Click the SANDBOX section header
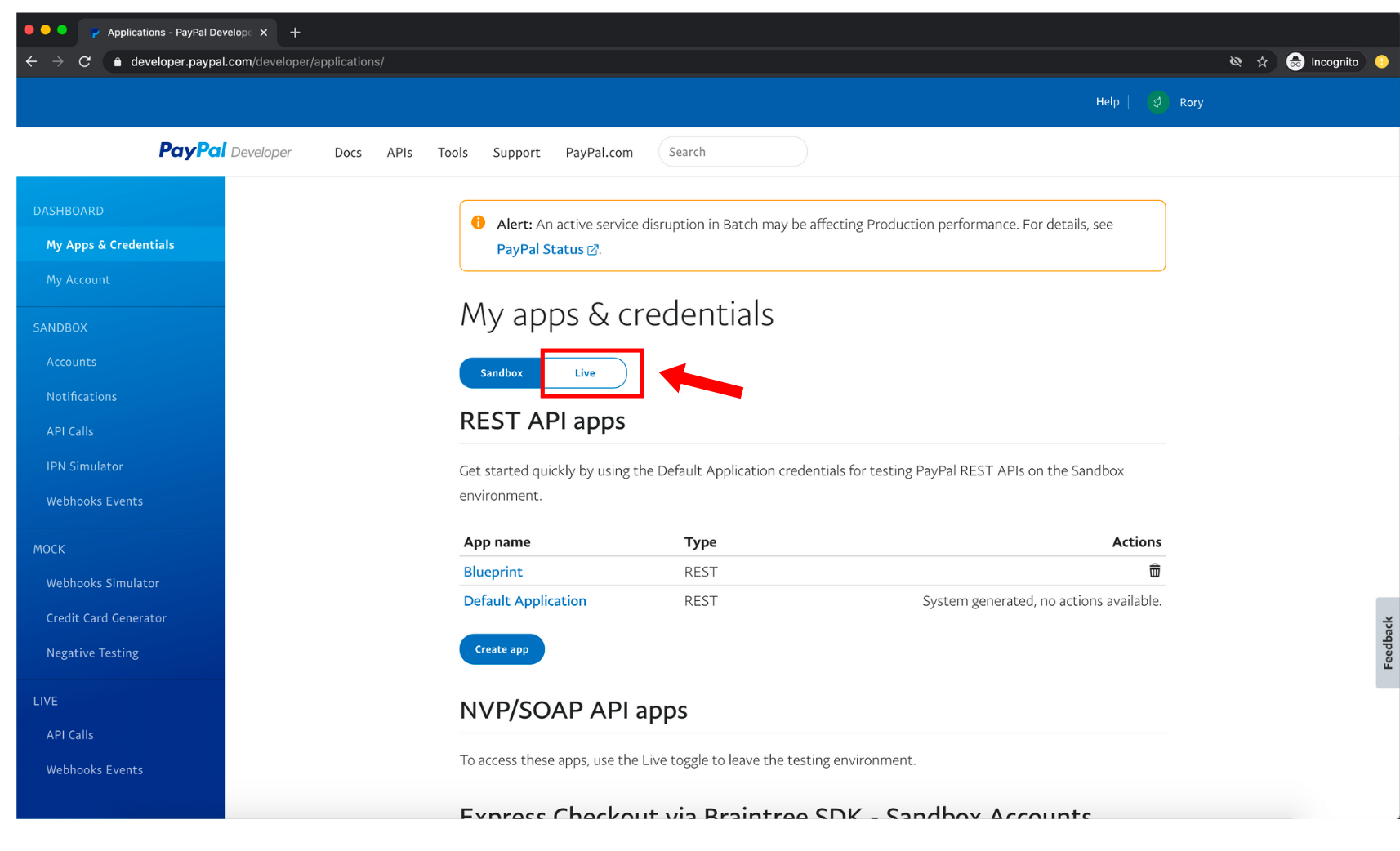 click(x=60, y=327)
